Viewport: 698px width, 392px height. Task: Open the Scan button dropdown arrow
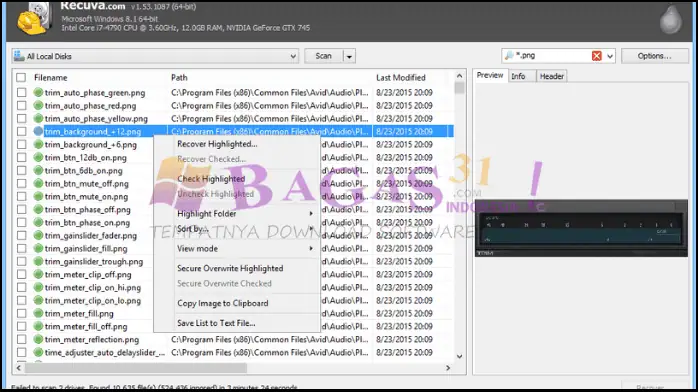point(349,56)
